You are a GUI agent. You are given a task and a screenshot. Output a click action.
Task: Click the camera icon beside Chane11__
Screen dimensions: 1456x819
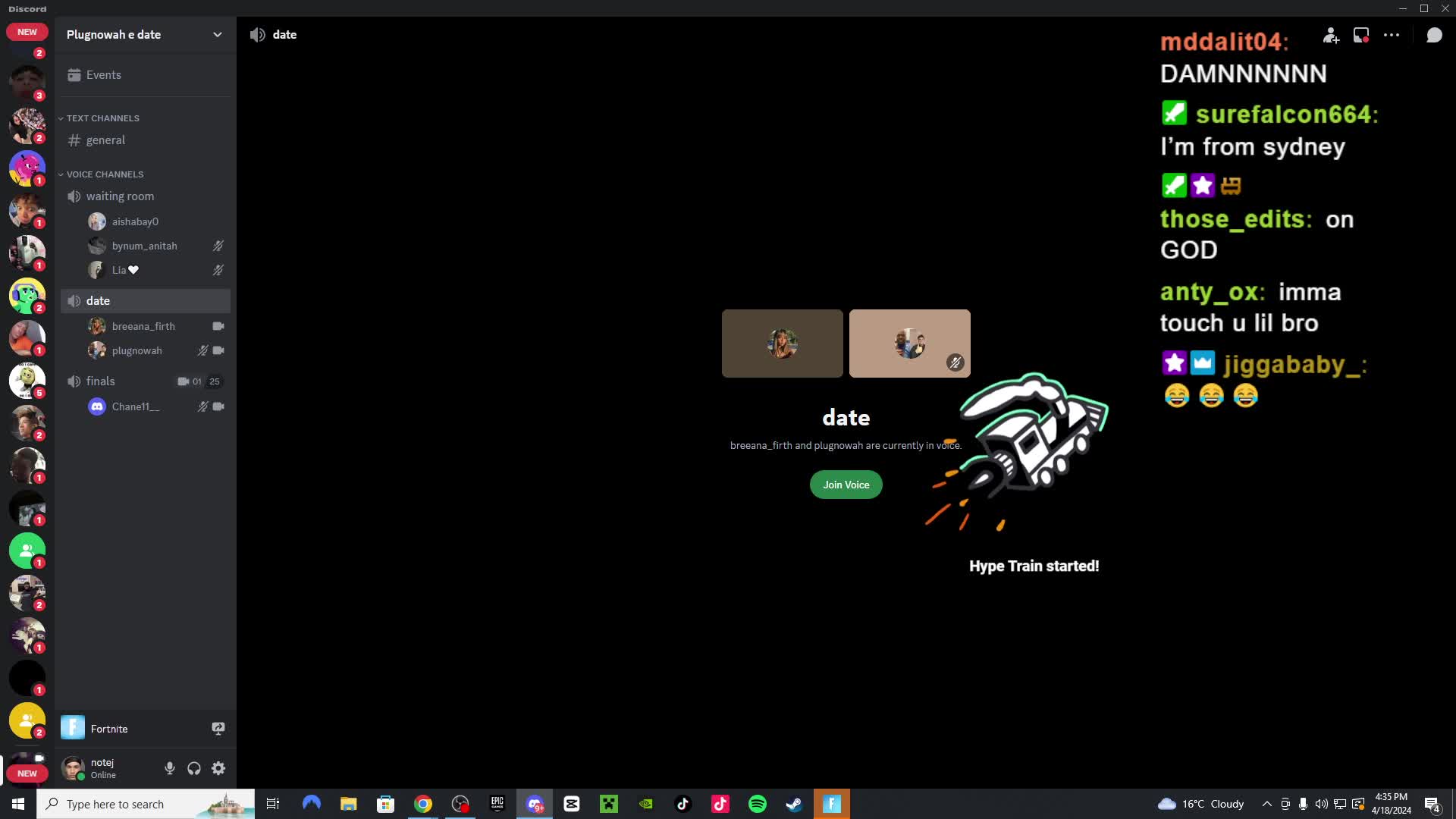218,406
